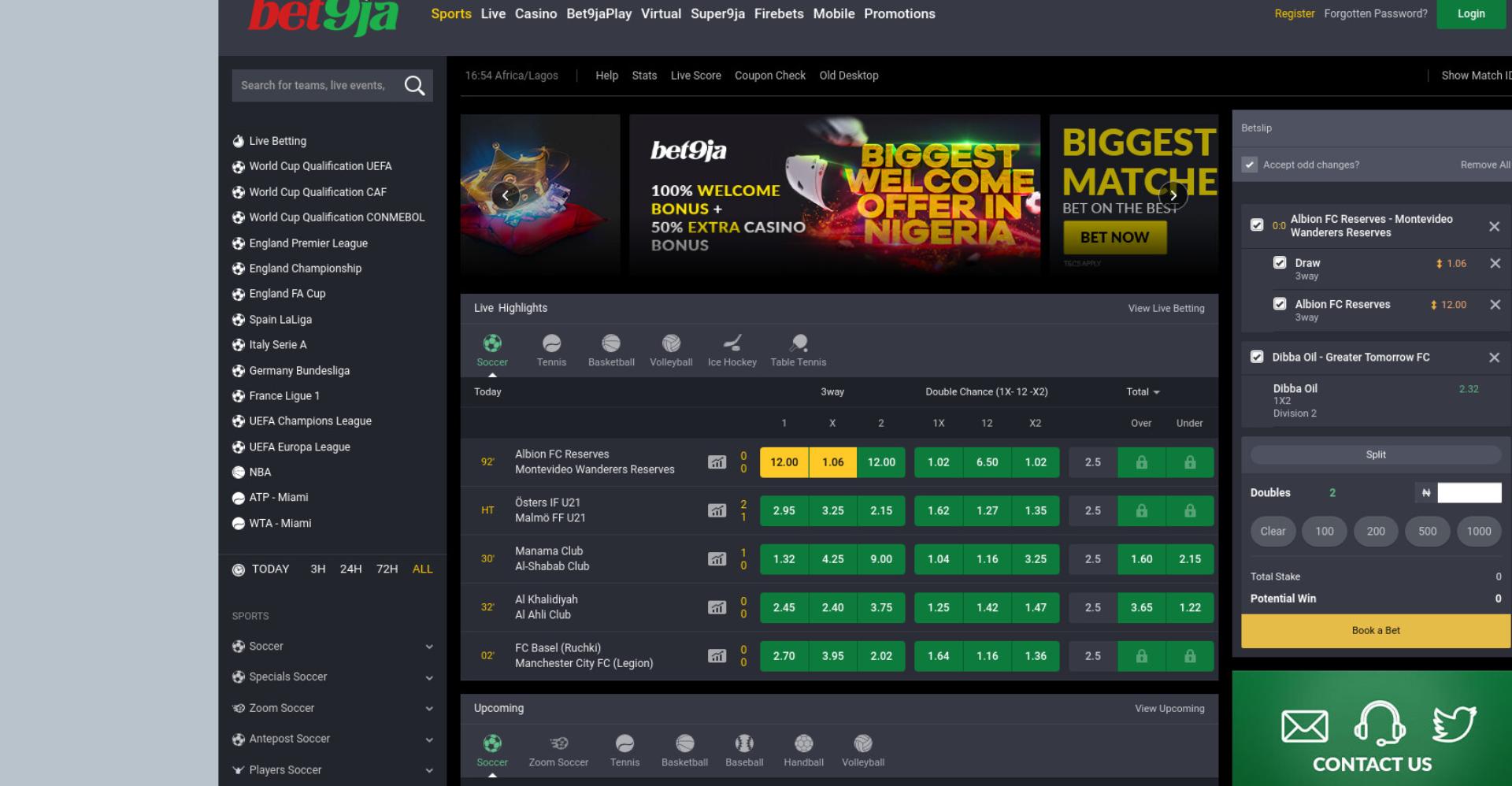Open stats icon for Östers IF U21 match
The width and height of the screenshot is (1512, 786).
pyautogui.click(x=717, y=510)
